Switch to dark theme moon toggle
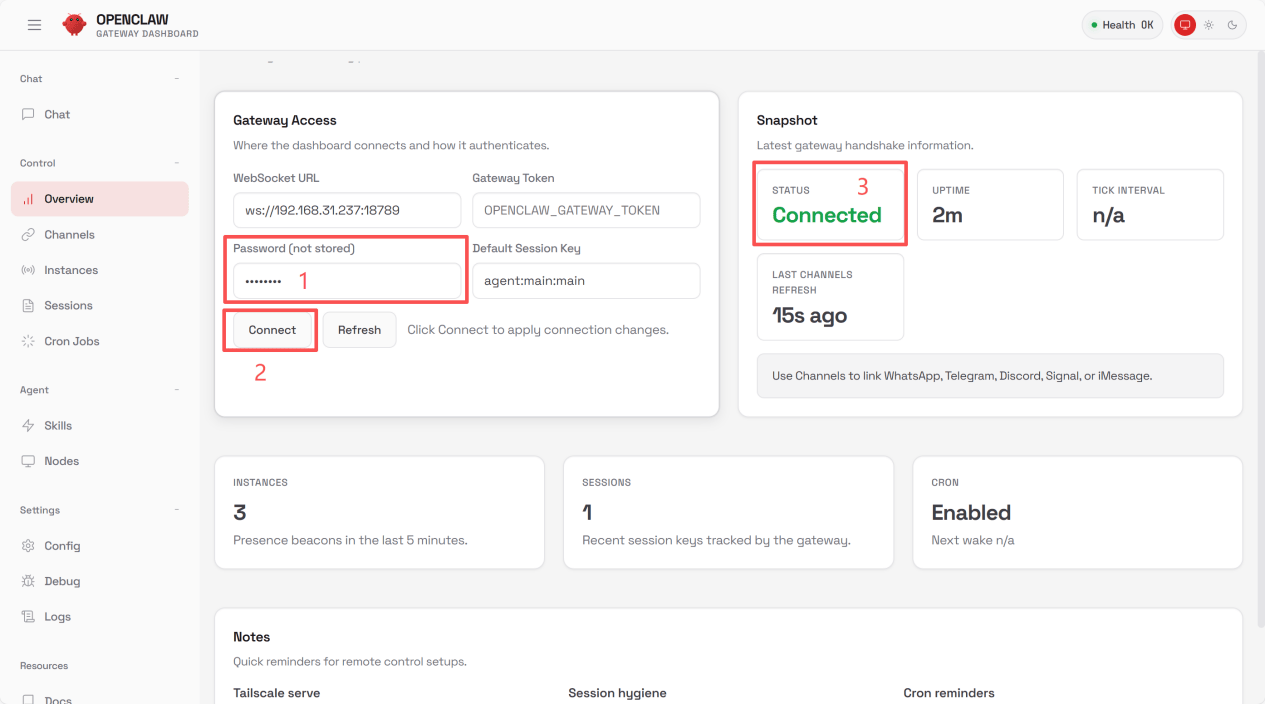The width and height of the screenshot is (1265, 704). click(x=1232, y=25)
